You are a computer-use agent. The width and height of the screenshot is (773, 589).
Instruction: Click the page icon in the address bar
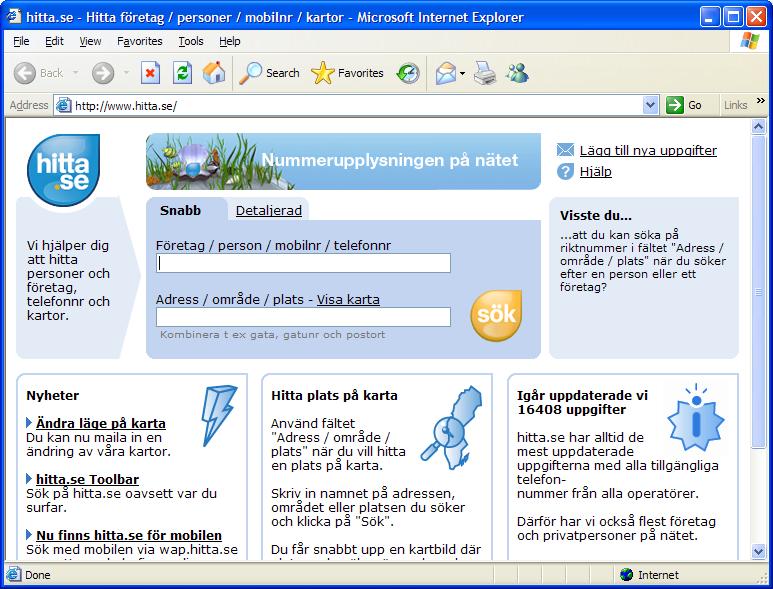tap(63, 105)
